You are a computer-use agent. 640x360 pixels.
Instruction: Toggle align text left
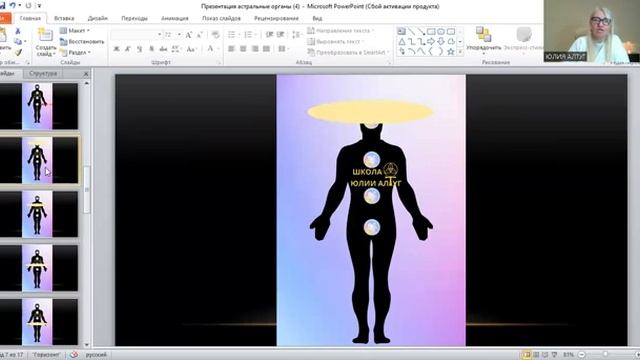coord(231,49)
